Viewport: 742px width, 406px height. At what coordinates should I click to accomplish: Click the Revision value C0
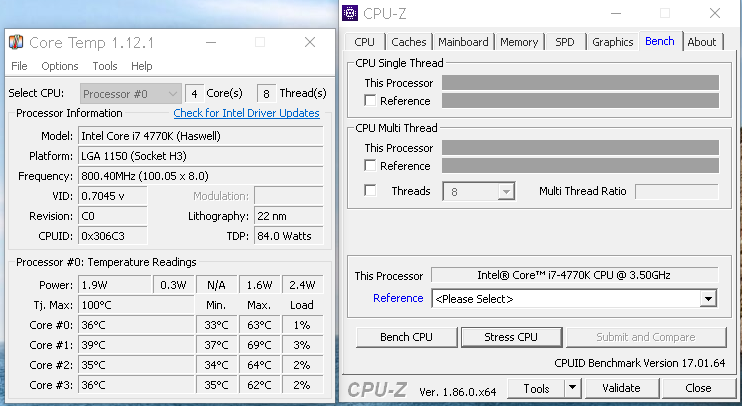click(113, 216)
